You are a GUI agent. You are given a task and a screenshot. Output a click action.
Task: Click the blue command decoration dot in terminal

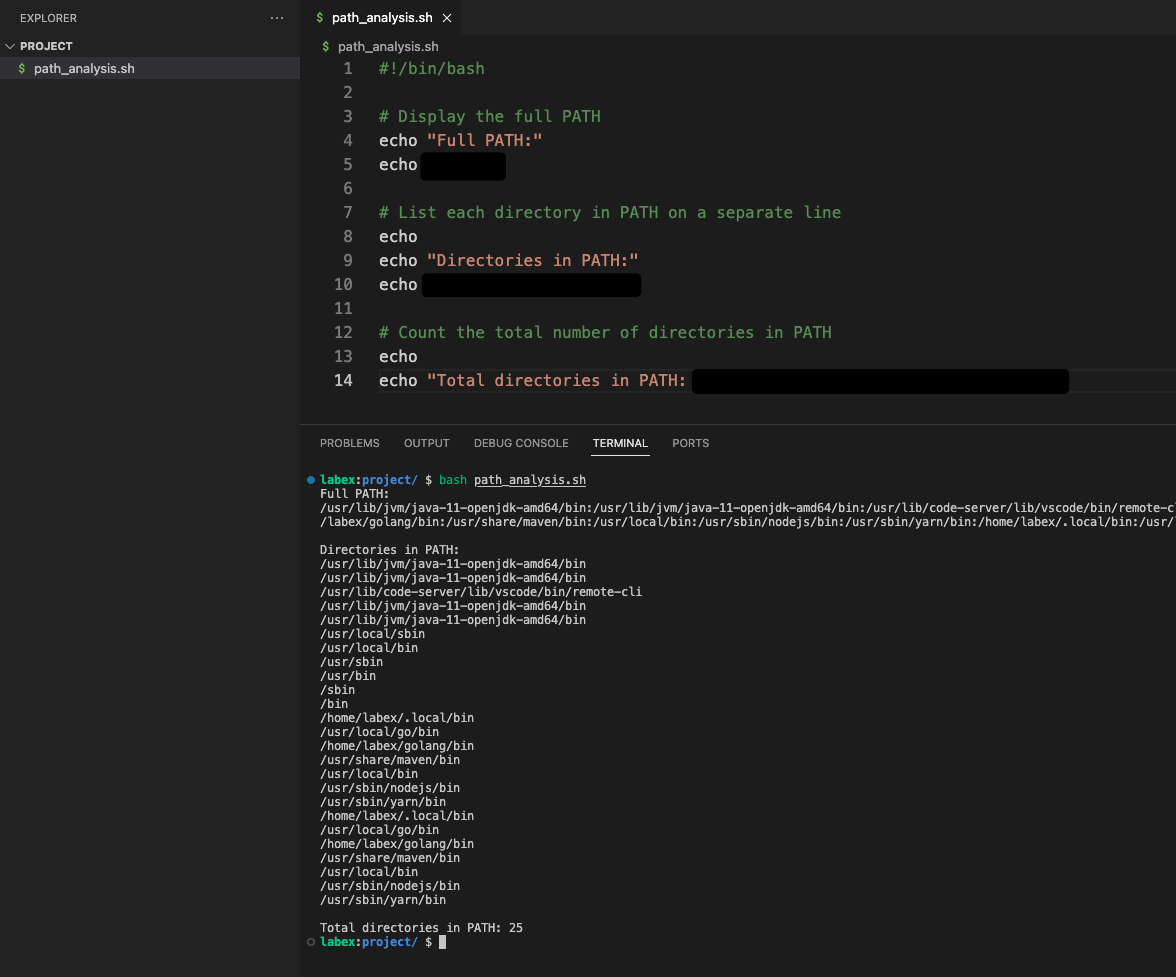point(311,480)
